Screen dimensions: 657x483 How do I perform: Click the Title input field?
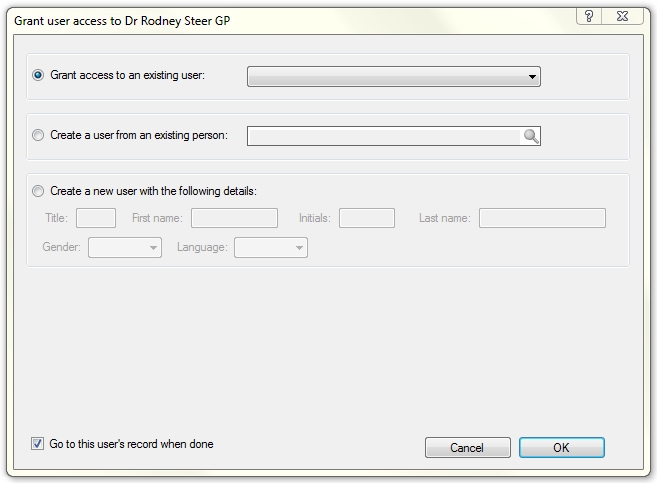click(x=96, y=218)
